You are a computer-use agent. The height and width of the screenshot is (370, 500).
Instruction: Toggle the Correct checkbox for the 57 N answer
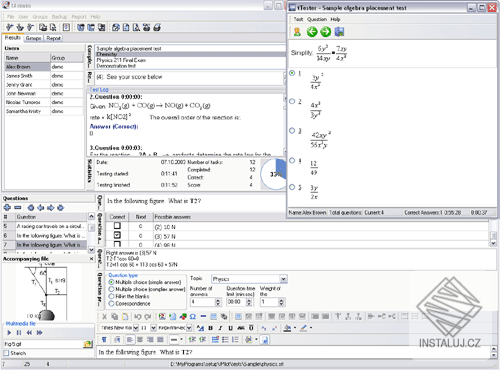(x=117, y=235)
